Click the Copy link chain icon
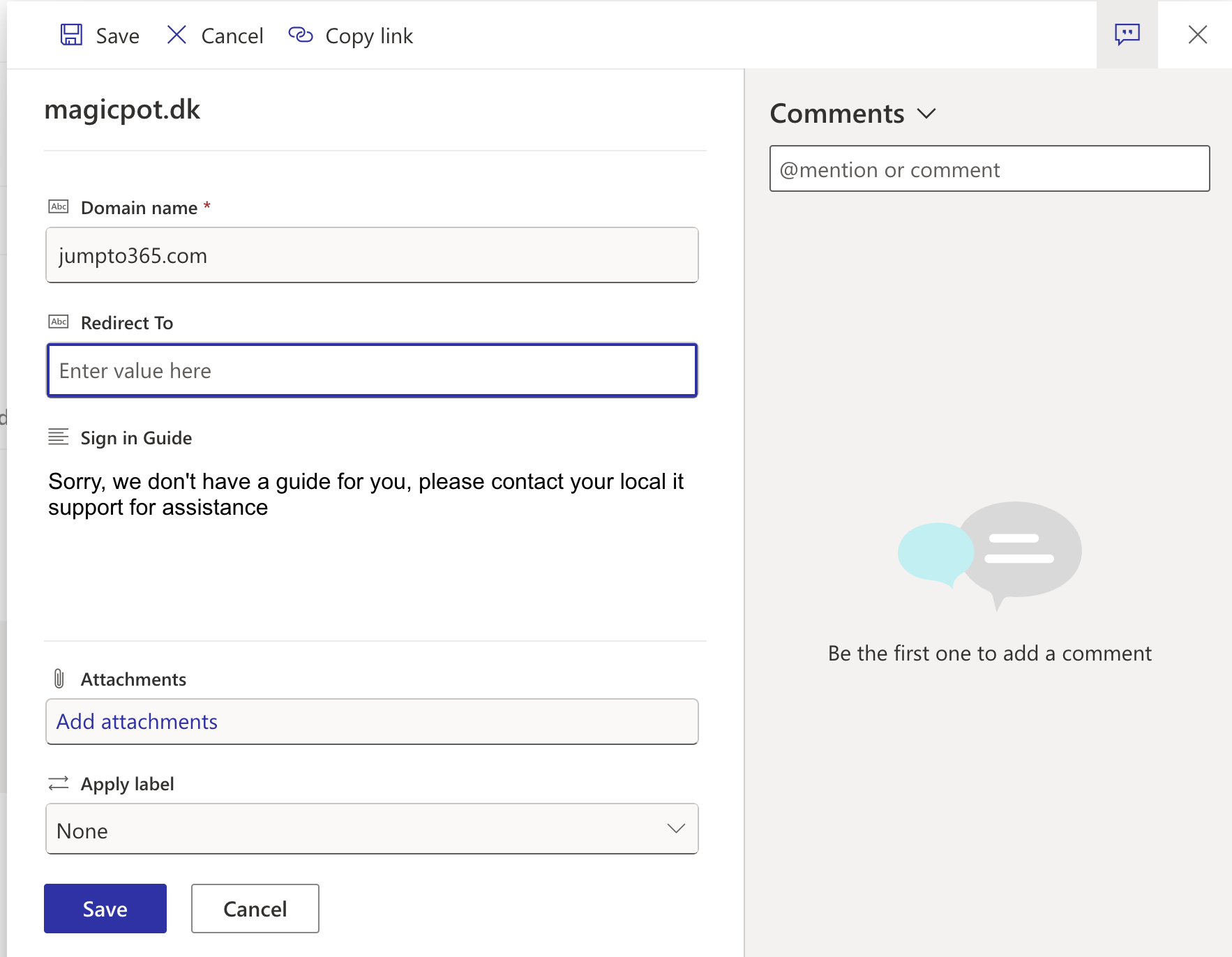Viewport: 1232px width, 957px height. coord(301,35)
